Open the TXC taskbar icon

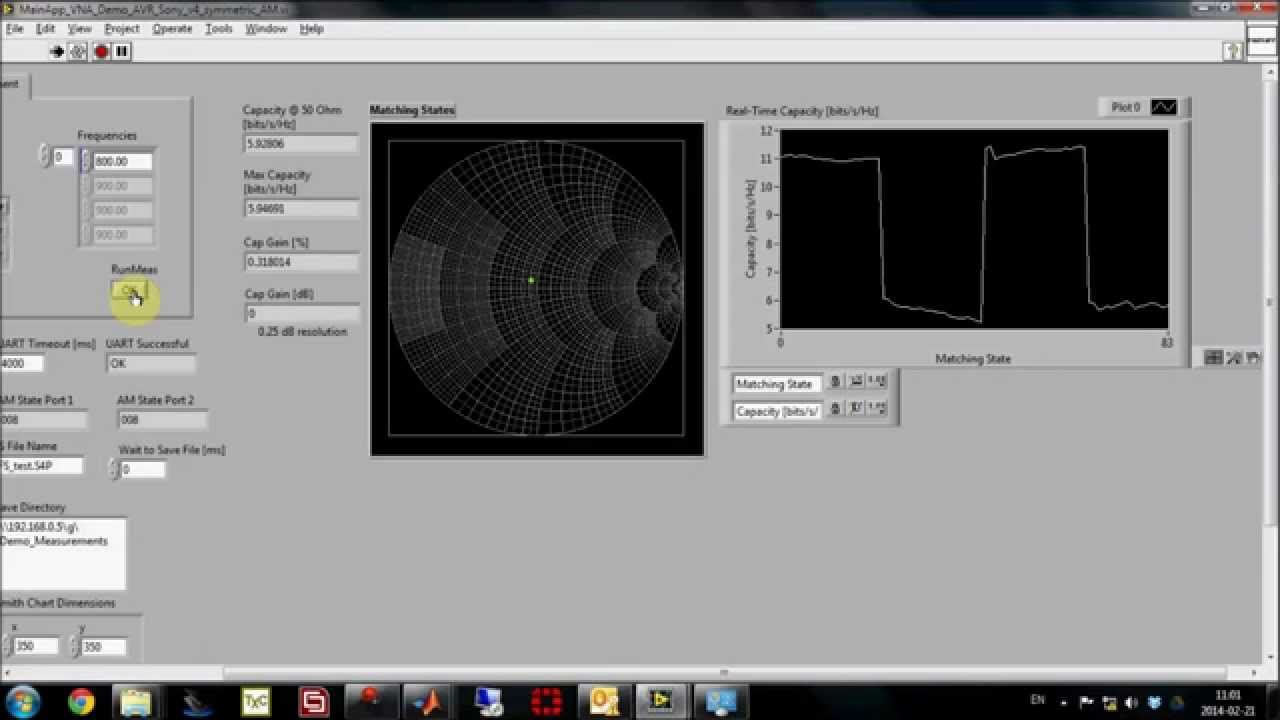pos(255,701)
